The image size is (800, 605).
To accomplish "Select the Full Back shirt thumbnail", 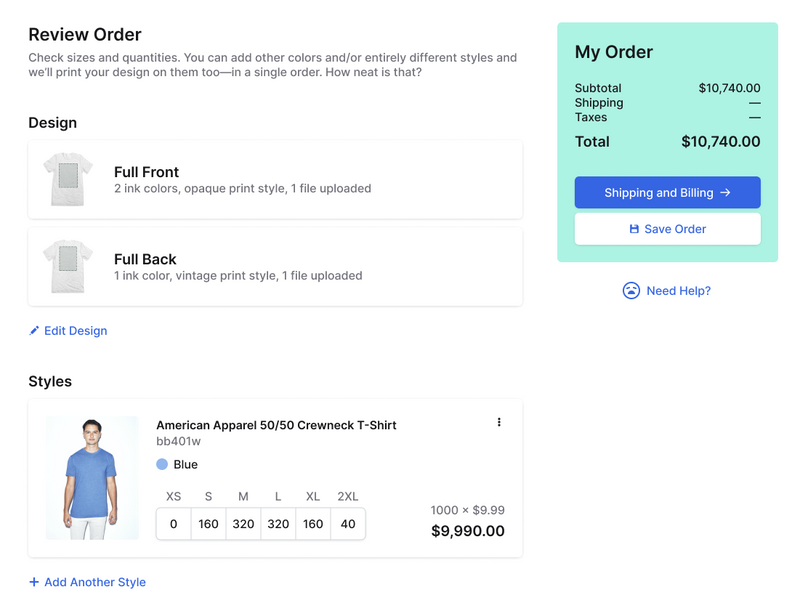I will tap(68, 266).
